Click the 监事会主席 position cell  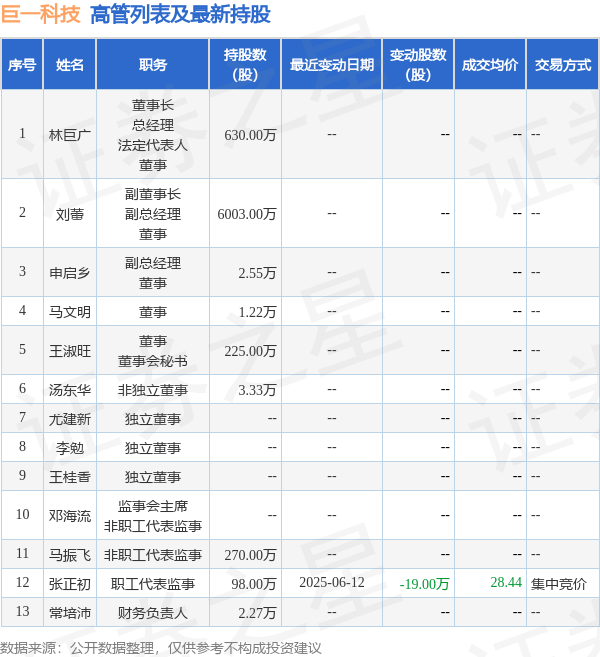(153, 515)
